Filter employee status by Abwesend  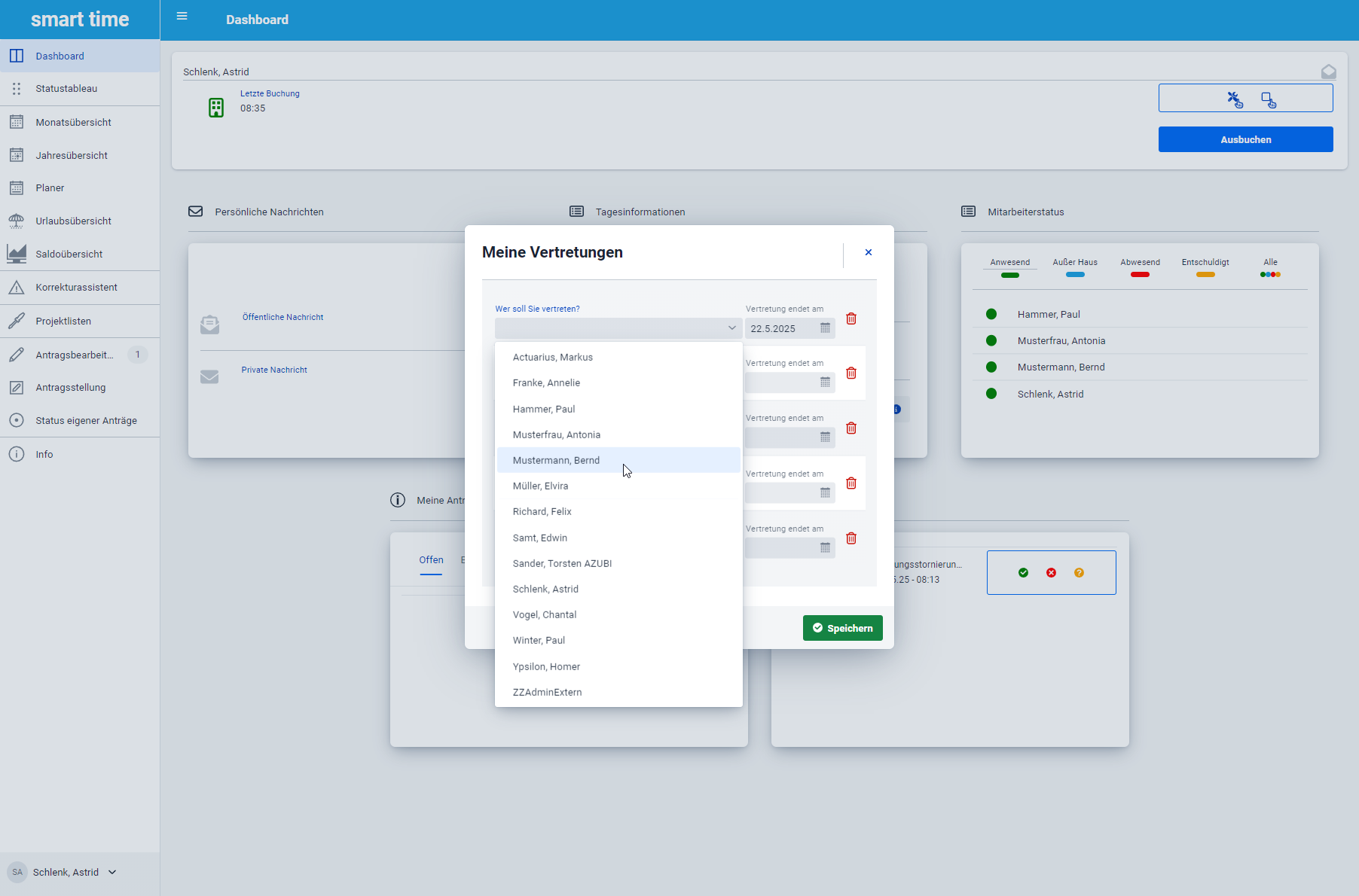[1140, 267]
